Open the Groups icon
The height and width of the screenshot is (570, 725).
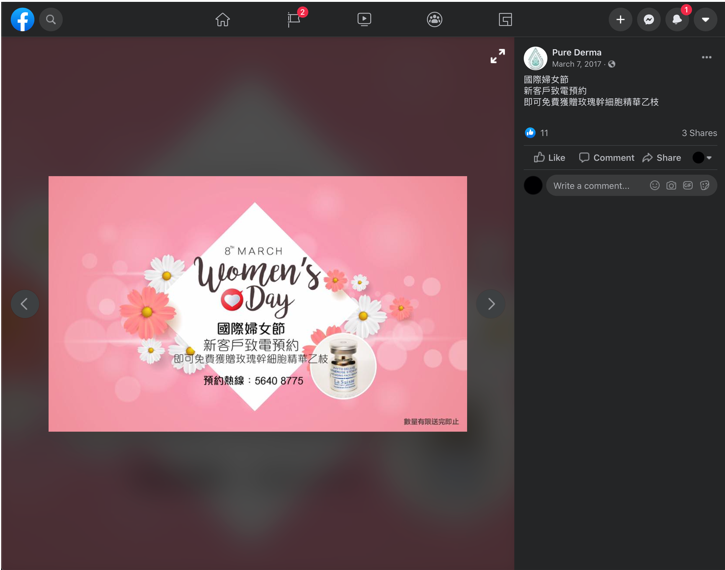(434, 19)
